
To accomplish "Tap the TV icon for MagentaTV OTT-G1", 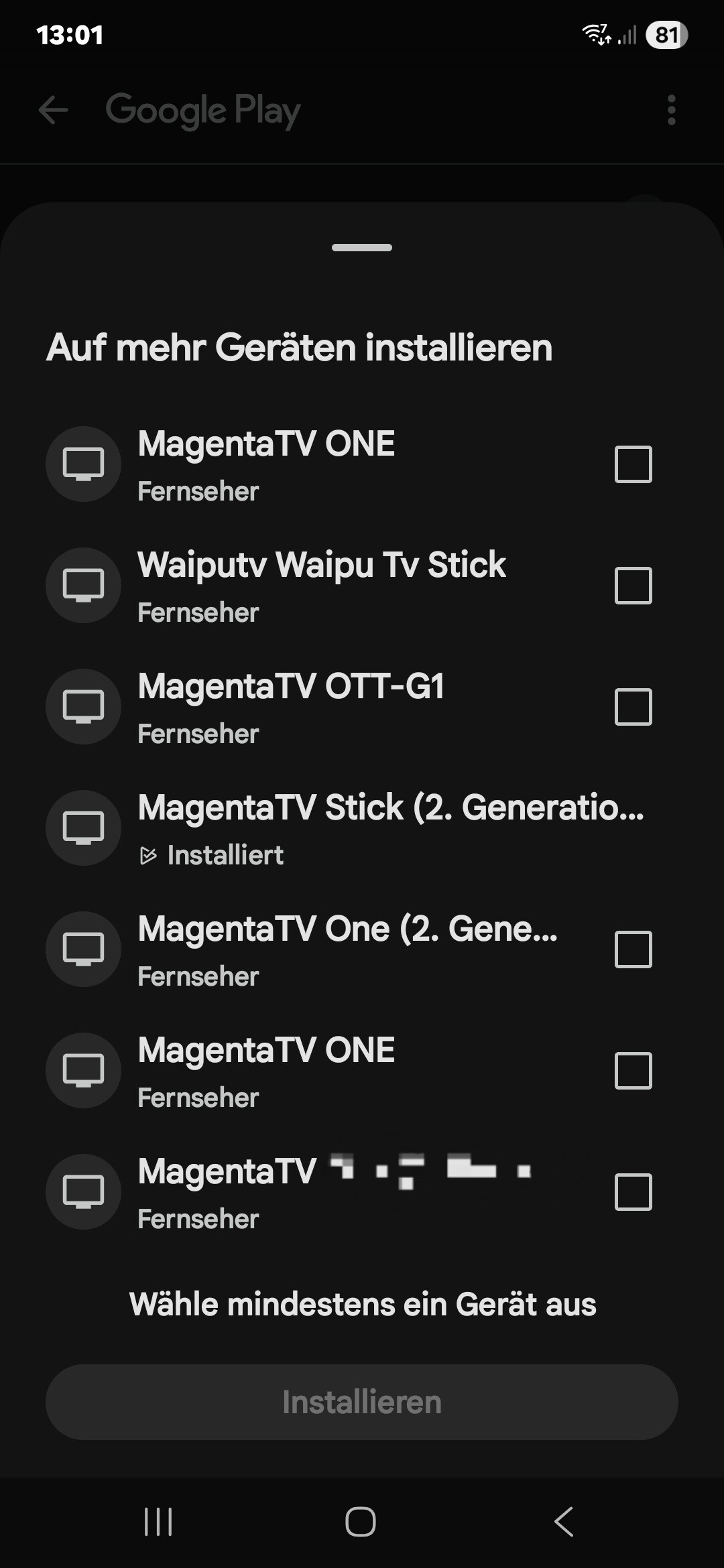I will 83,707.
